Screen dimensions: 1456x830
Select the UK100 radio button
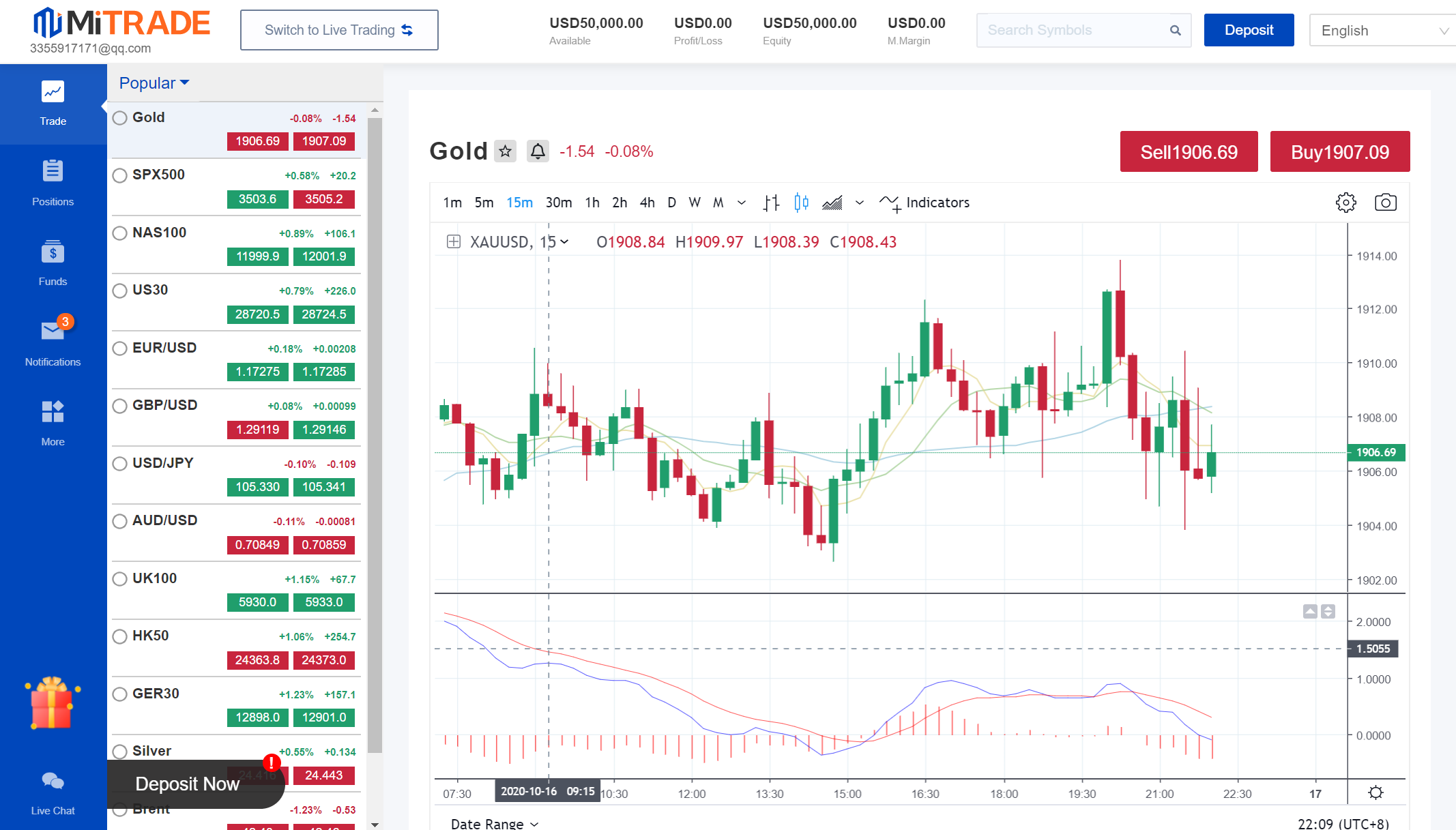coord(120,579)
